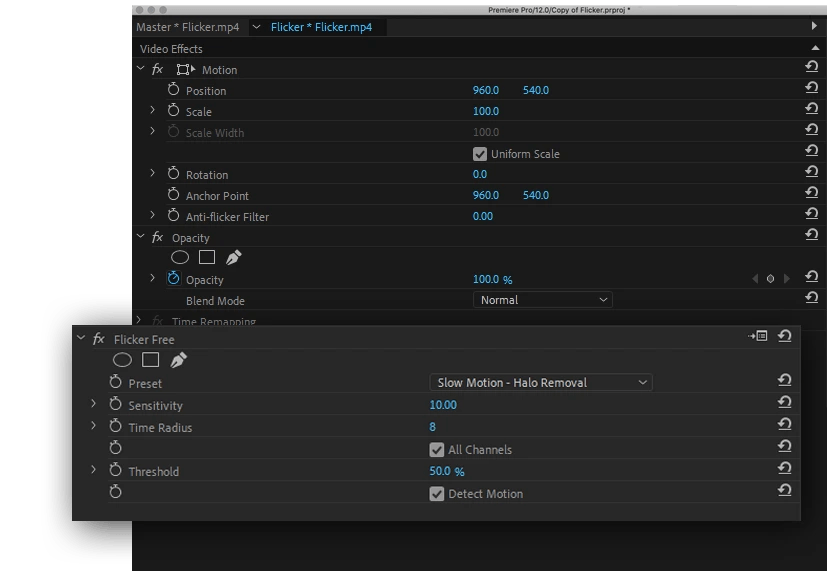Show the timeline view arrow
Screen dimensions: 827x571
pyautogui.click(x=814, y=26)
